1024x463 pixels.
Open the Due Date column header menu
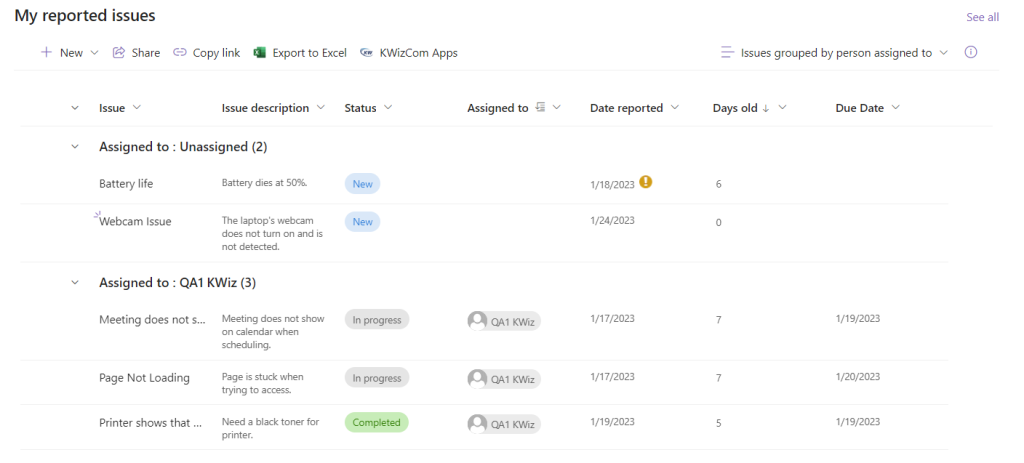895,108
